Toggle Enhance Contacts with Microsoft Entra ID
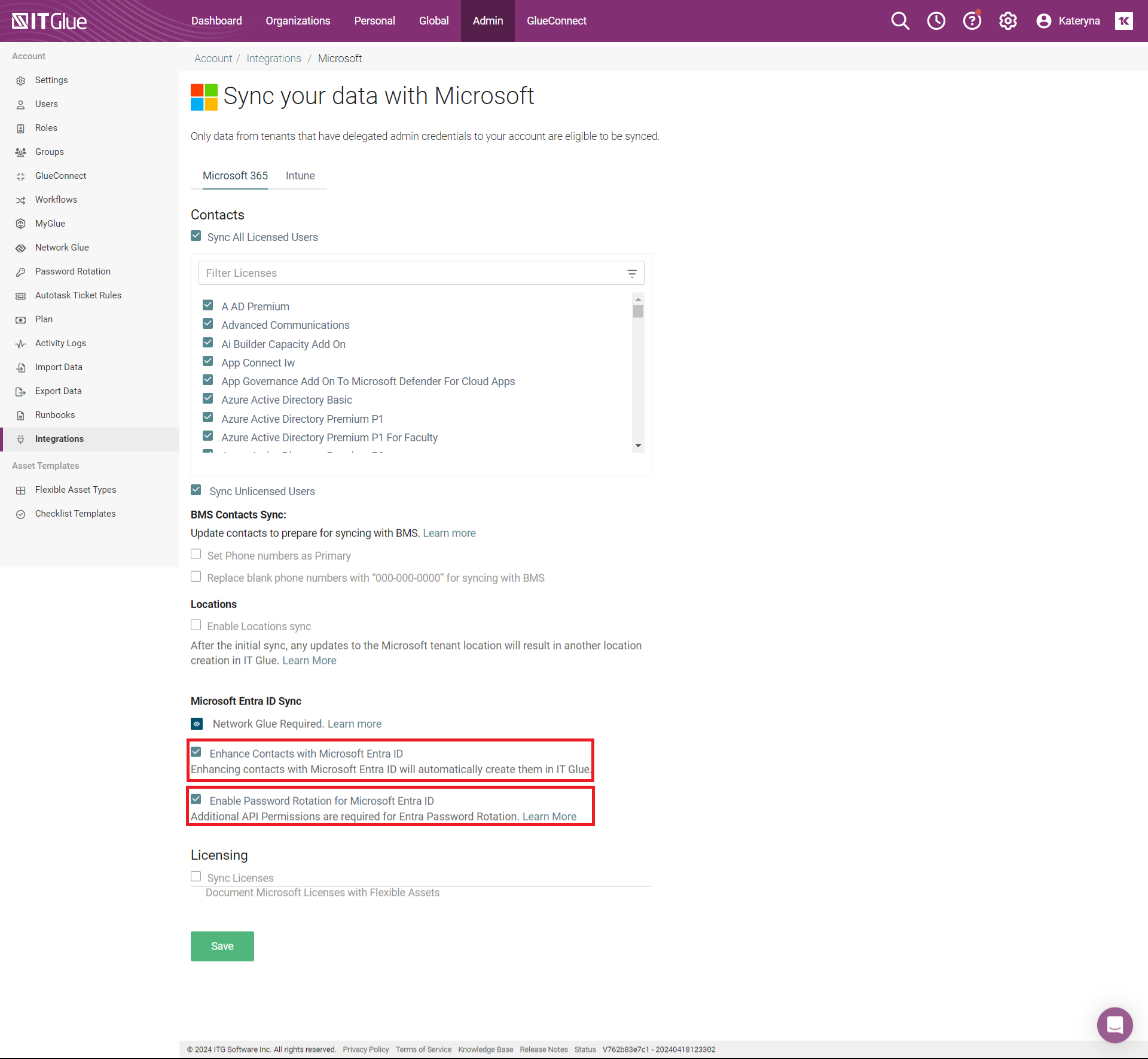Screen dimensions: 1148x1059 click(196, 752)
